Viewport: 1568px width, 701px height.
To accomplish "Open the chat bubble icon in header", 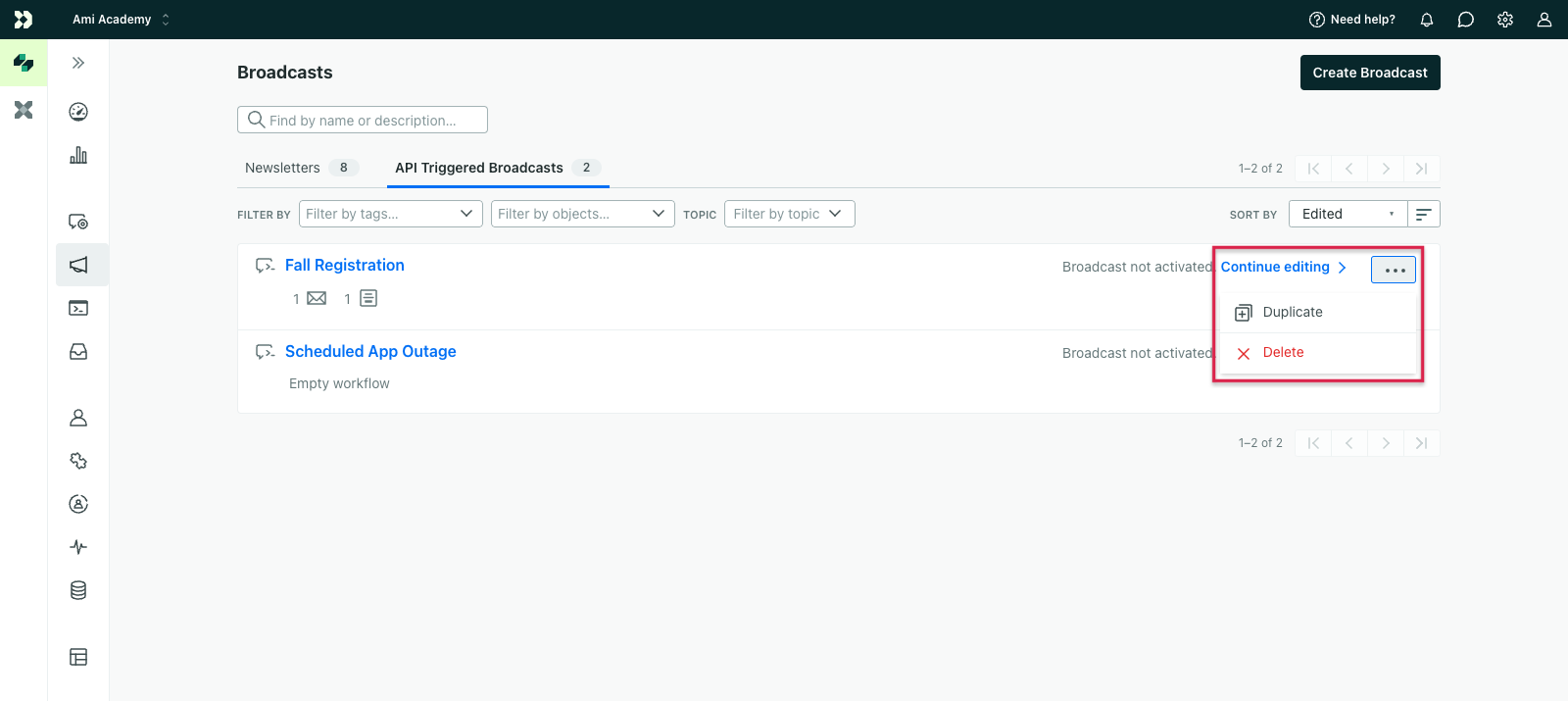I will coord(1466,20).
